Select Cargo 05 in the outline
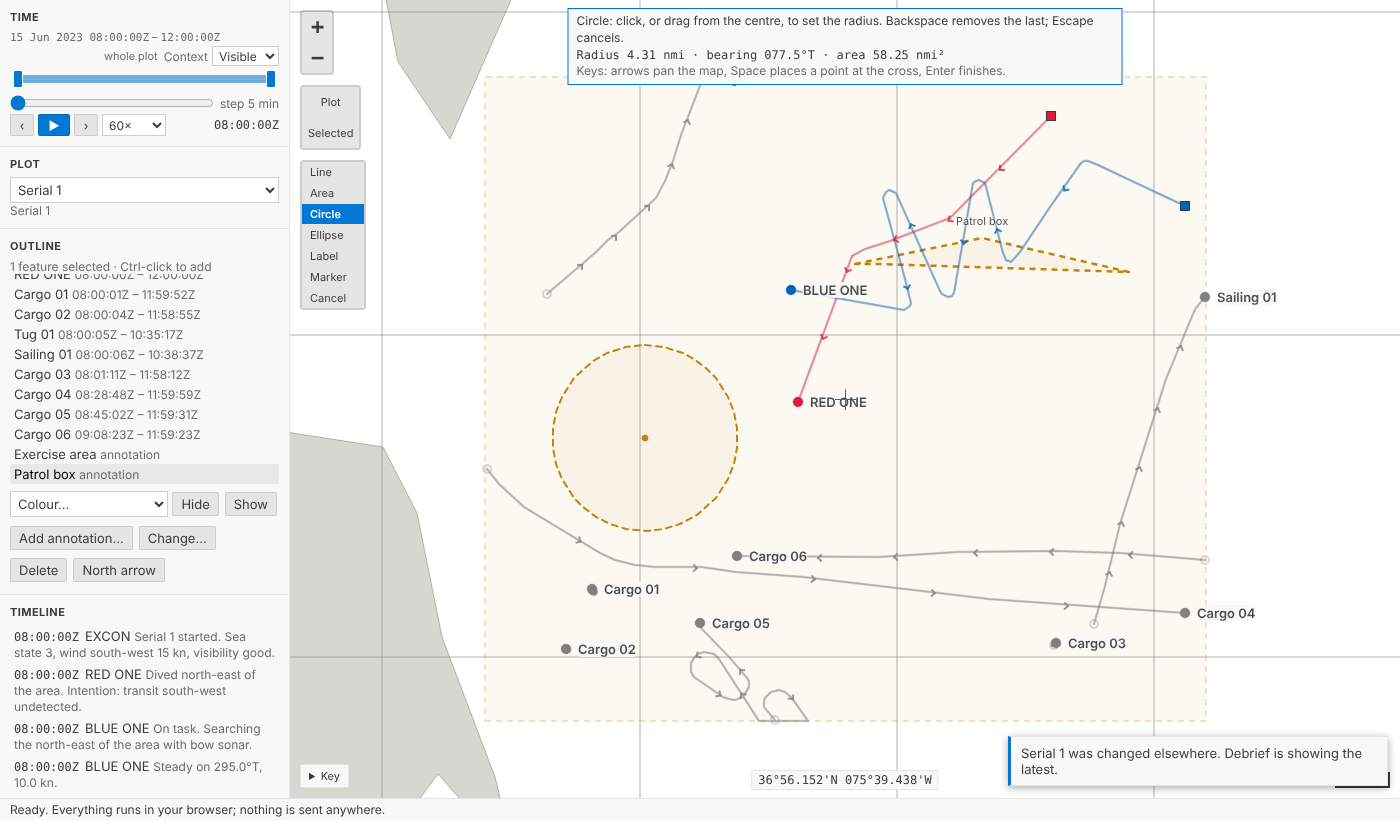 pos(144,415)
